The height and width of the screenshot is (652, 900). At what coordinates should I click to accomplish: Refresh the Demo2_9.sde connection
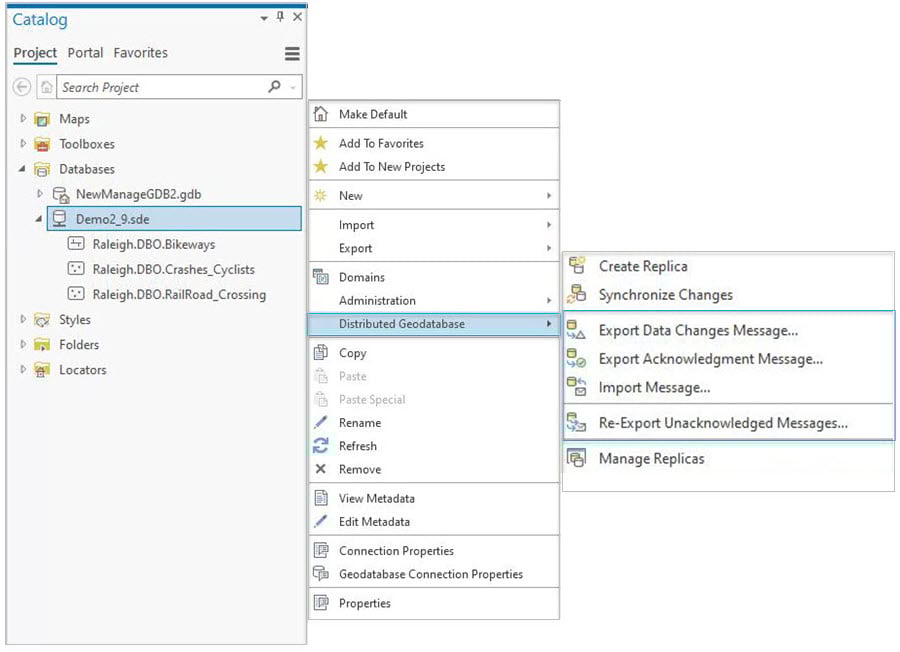362,446
